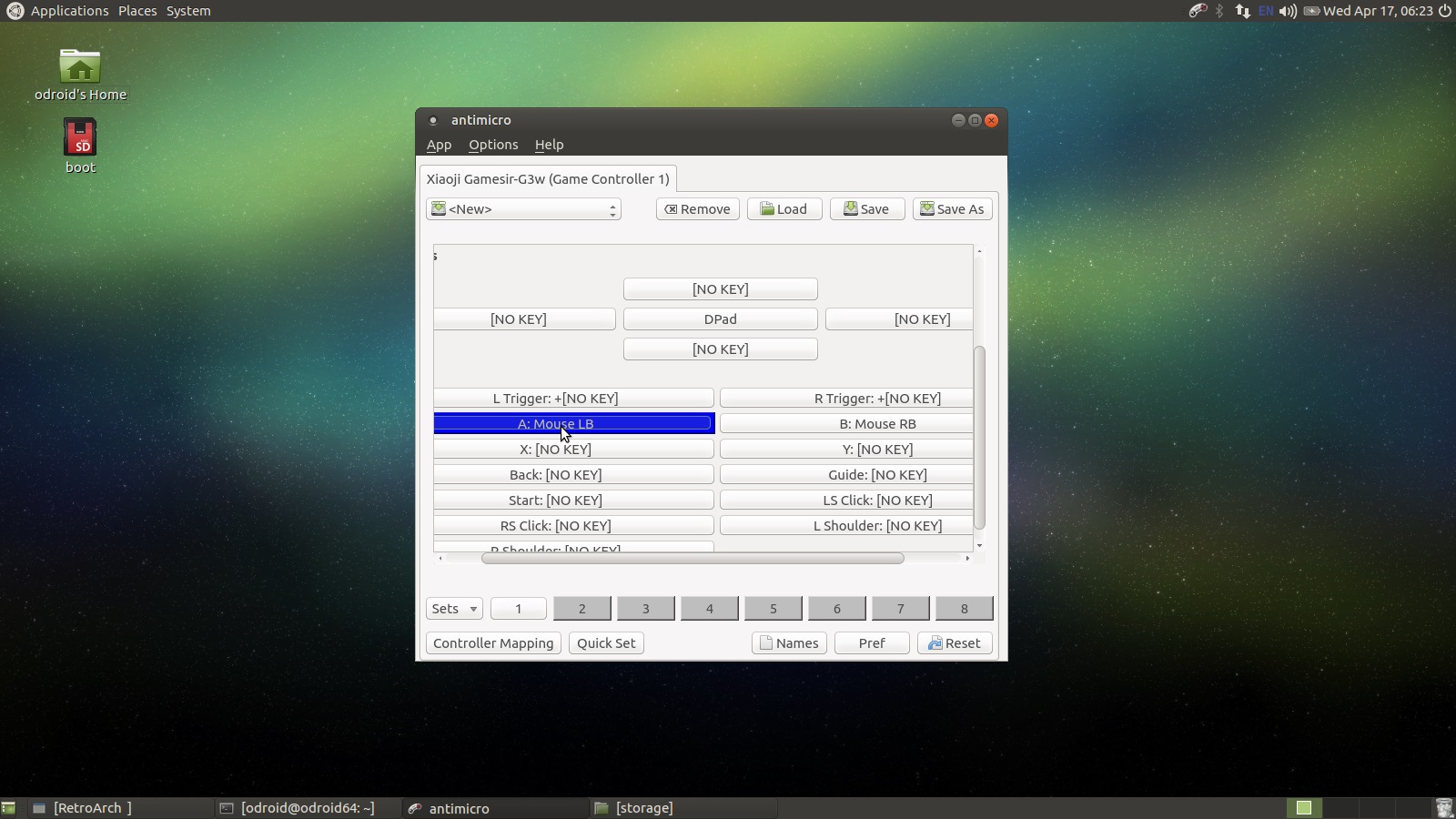
Task: Click the antimicro gamepad tray icon
Action: pyautogui.click(x=1198, y=11)
